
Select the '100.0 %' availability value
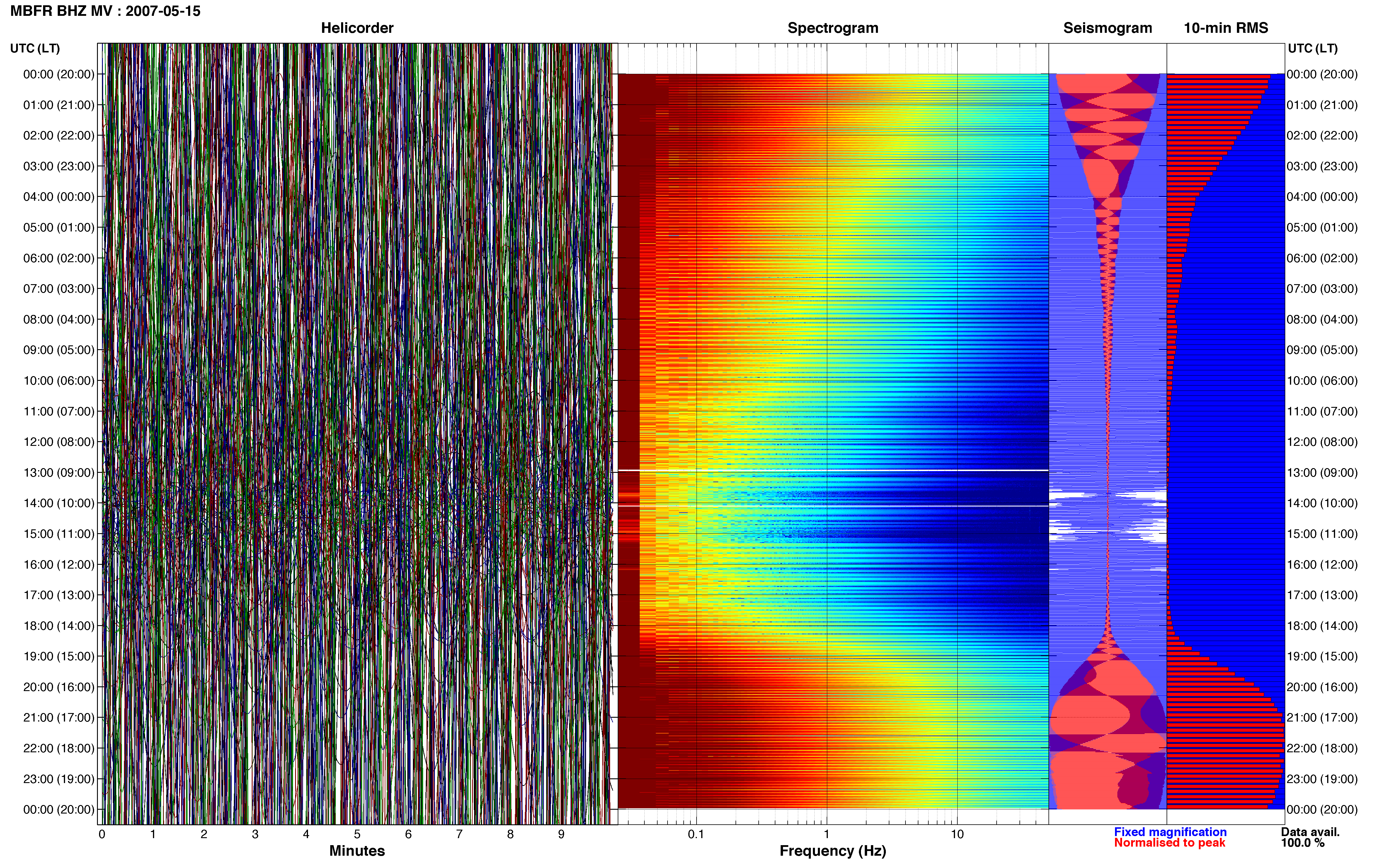[x=1302, y=843]
